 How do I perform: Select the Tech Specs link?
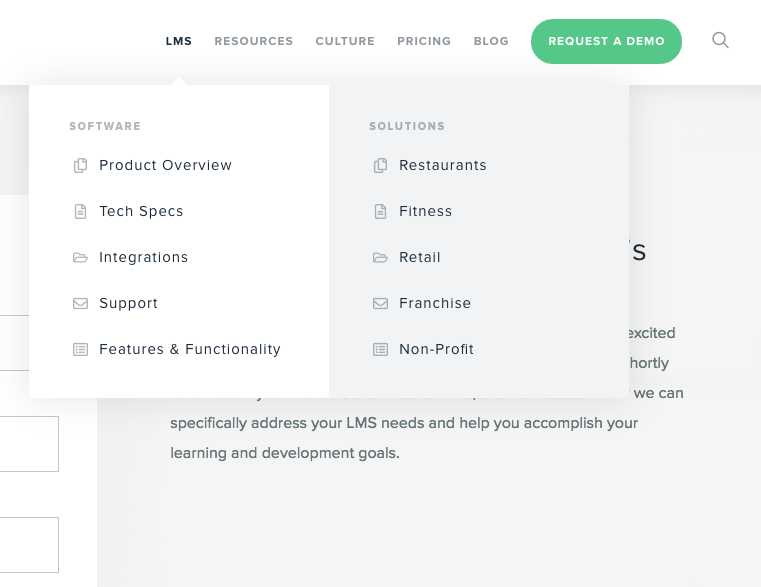[x=141, y=212]
